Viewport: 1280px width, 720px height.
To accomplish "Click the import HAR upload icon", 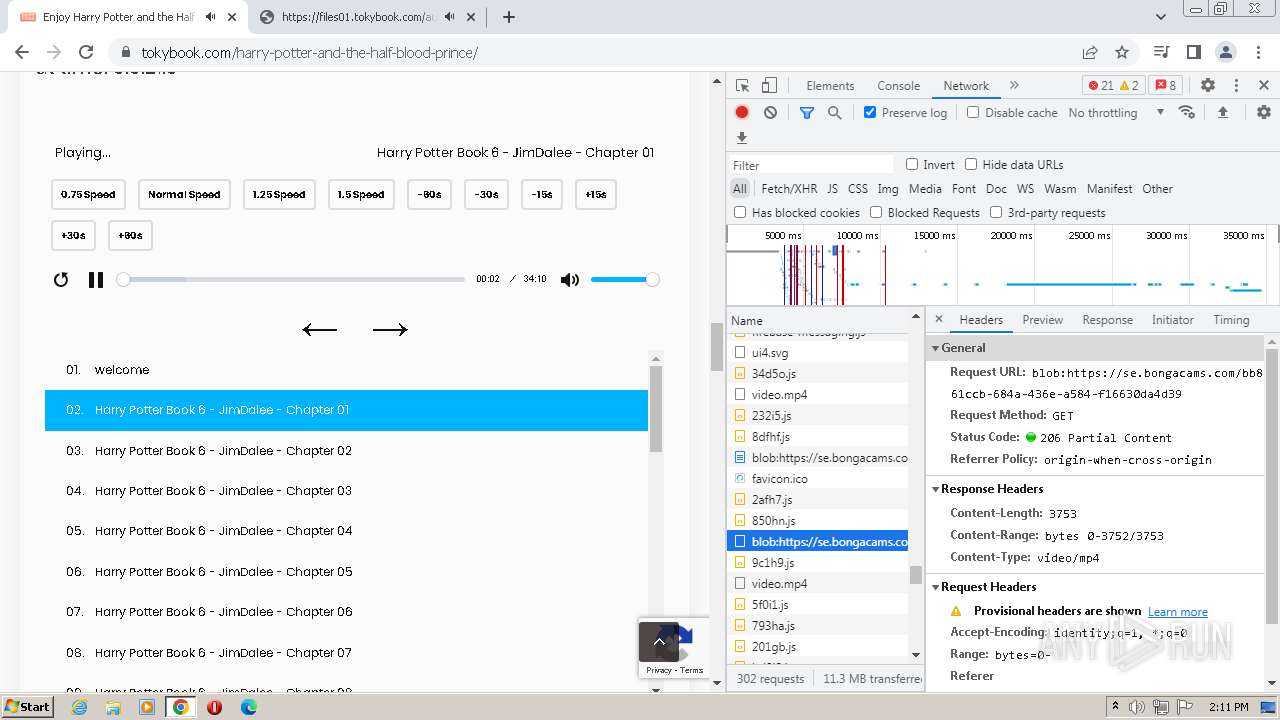I will tap(1222, 112).
